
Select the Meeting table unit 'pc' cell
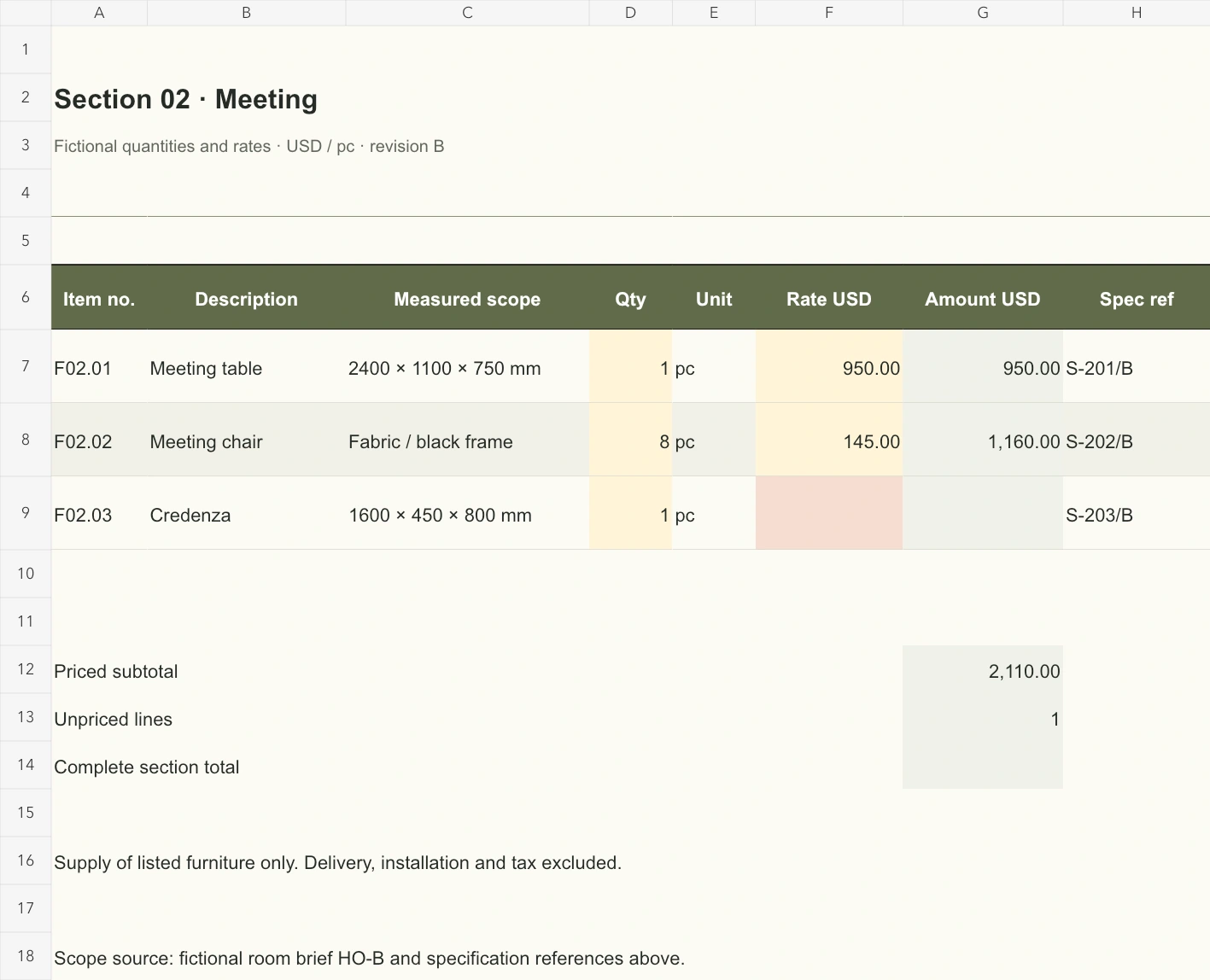[714, 367]
